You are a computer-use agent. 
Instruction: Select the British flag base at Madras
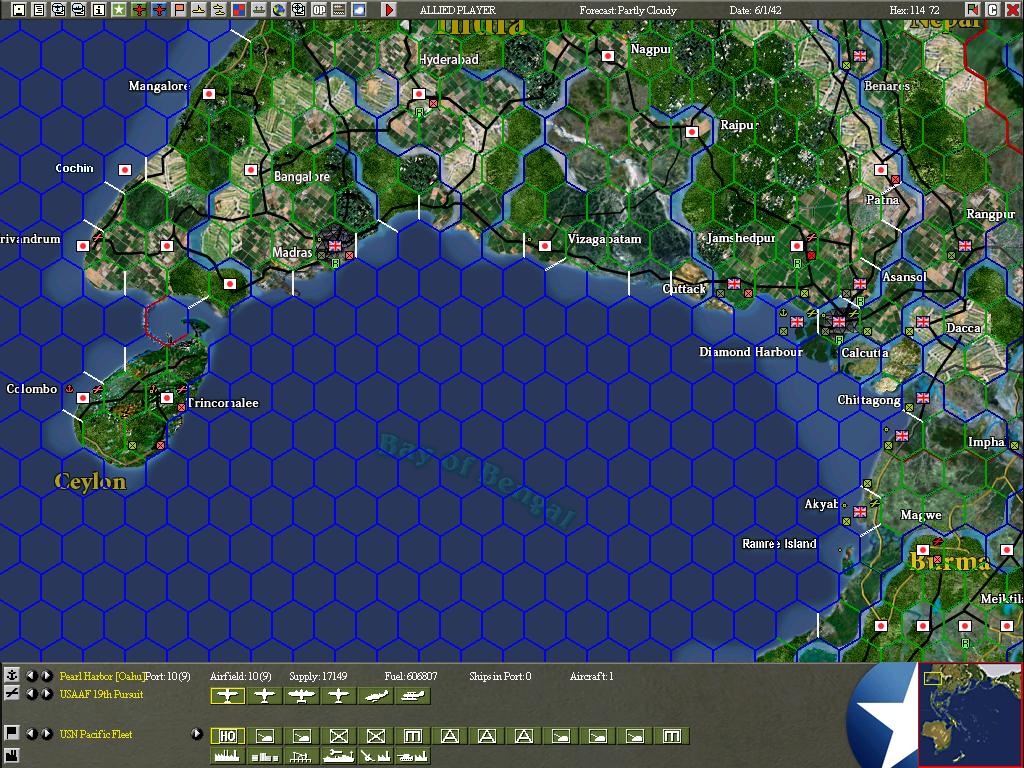point(335,246)
